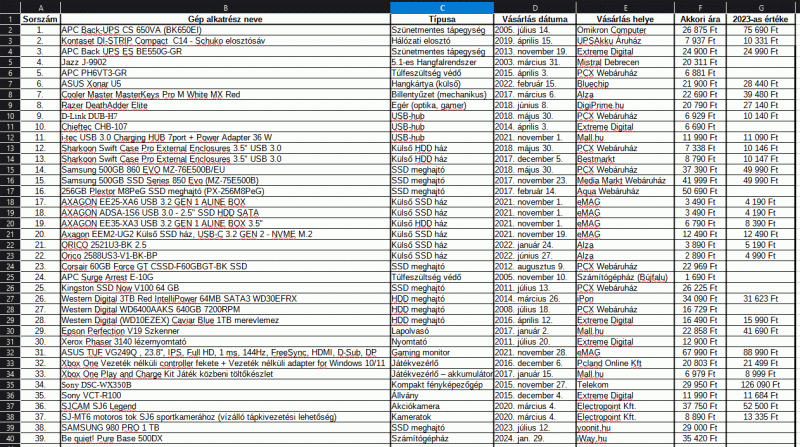Select value cell '126 090 Ft'

[760, 385]
